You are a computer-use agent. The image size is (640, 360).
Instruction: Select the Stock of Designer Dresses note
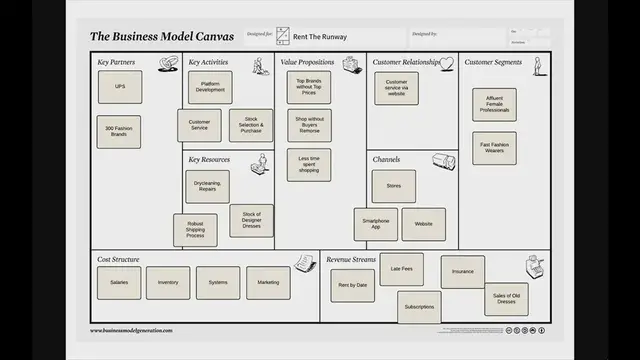coord(251,221)
